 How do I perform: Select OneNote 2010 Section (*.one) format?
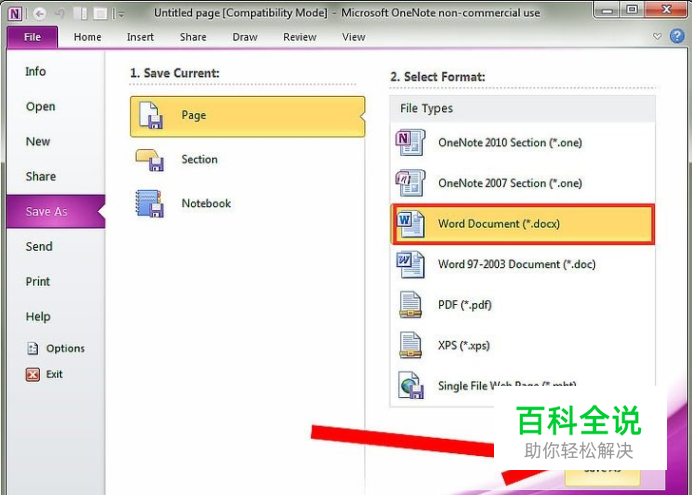tap(523, 142)
